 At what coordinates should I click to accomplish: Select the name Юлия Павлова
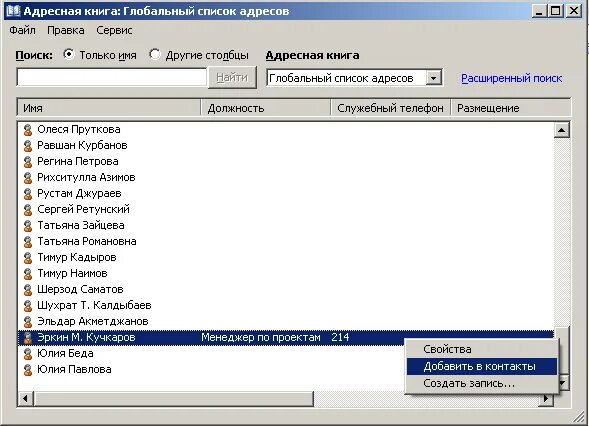[74, 370]
